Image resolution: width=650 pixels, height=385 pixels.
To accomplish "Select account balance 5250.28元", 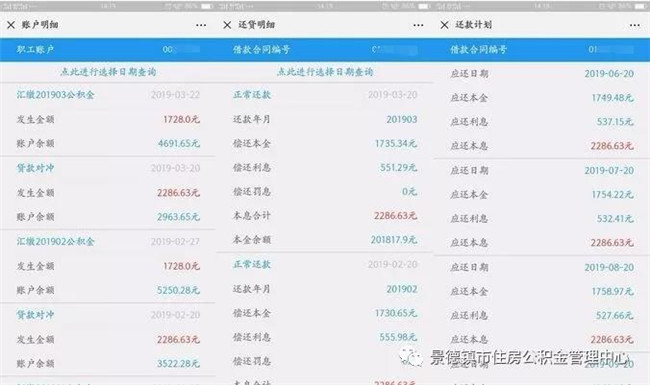I will tap(179, 290).
